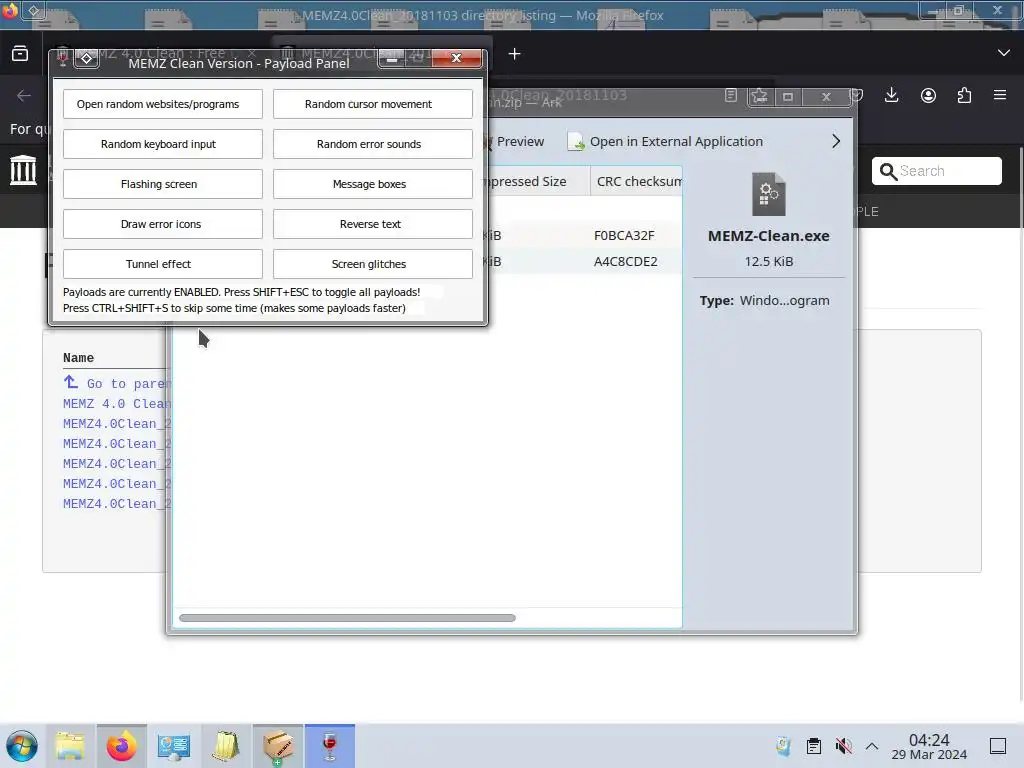Click the muted volume tray icon
The width and height of the screenshot is (1024, 768).
(x=843, y=746)
